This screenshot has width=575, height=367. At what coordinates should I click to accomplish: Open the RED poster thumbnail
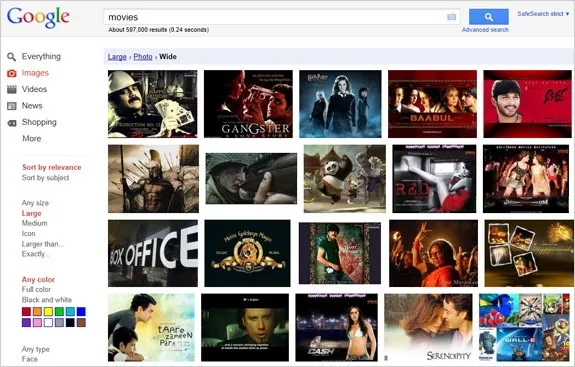434,179
